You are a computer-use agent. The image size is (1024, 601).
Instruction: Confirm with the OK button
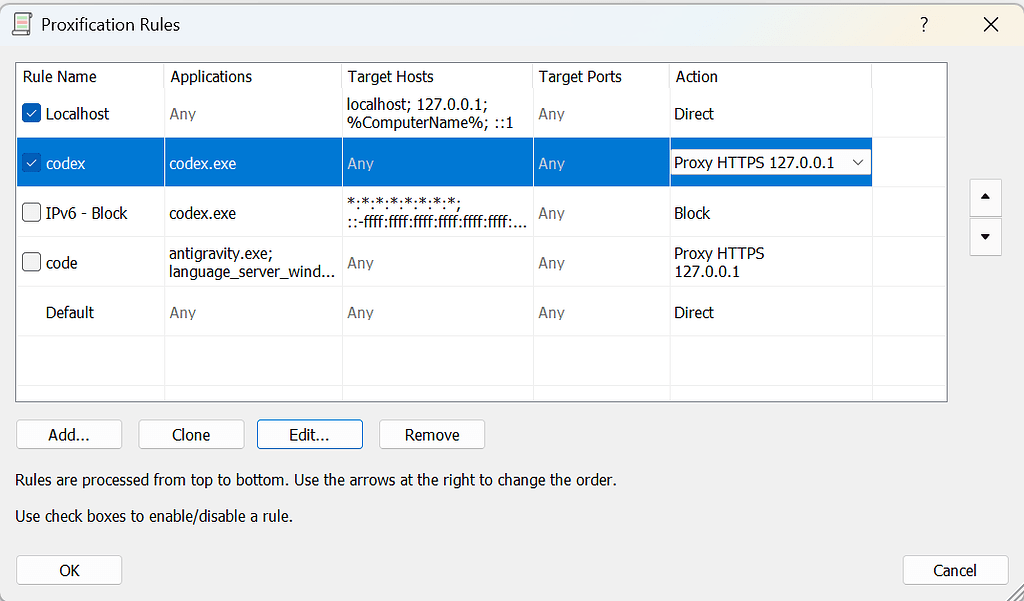pyautogui.click(x=69, y=570)
